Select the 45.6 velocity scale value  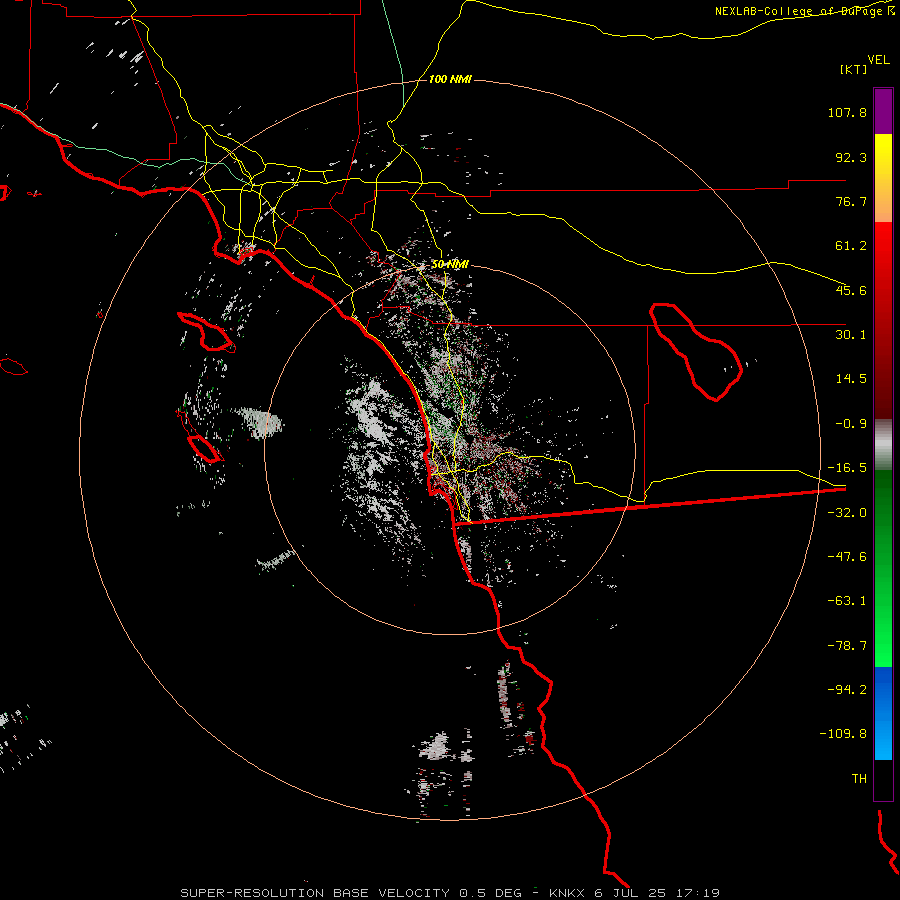(851, 290)
